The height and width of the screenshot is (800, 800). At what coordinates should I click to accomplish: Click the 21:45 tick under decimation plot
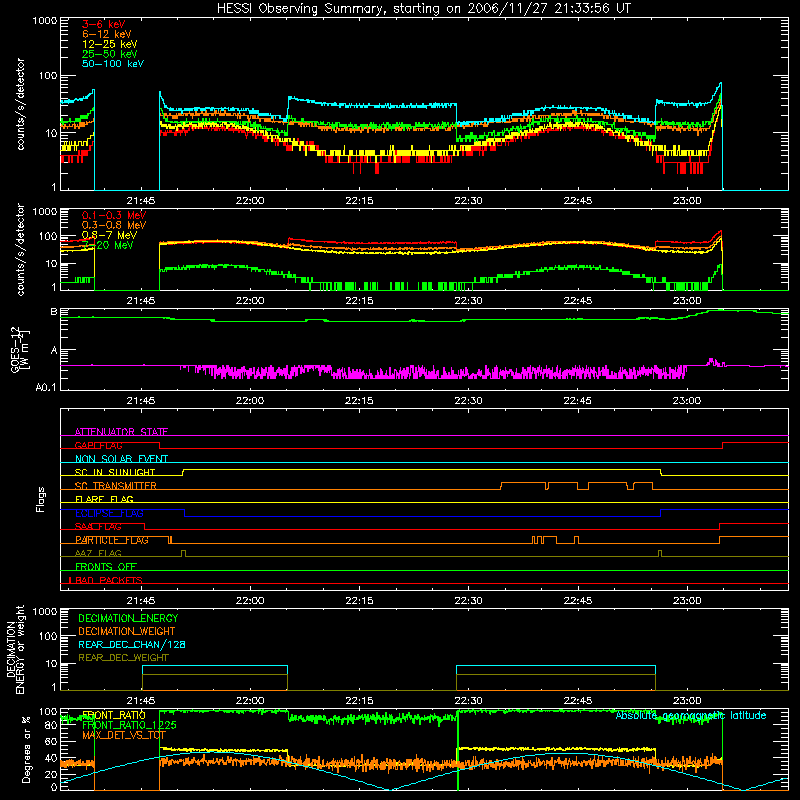tap(141, 701)
